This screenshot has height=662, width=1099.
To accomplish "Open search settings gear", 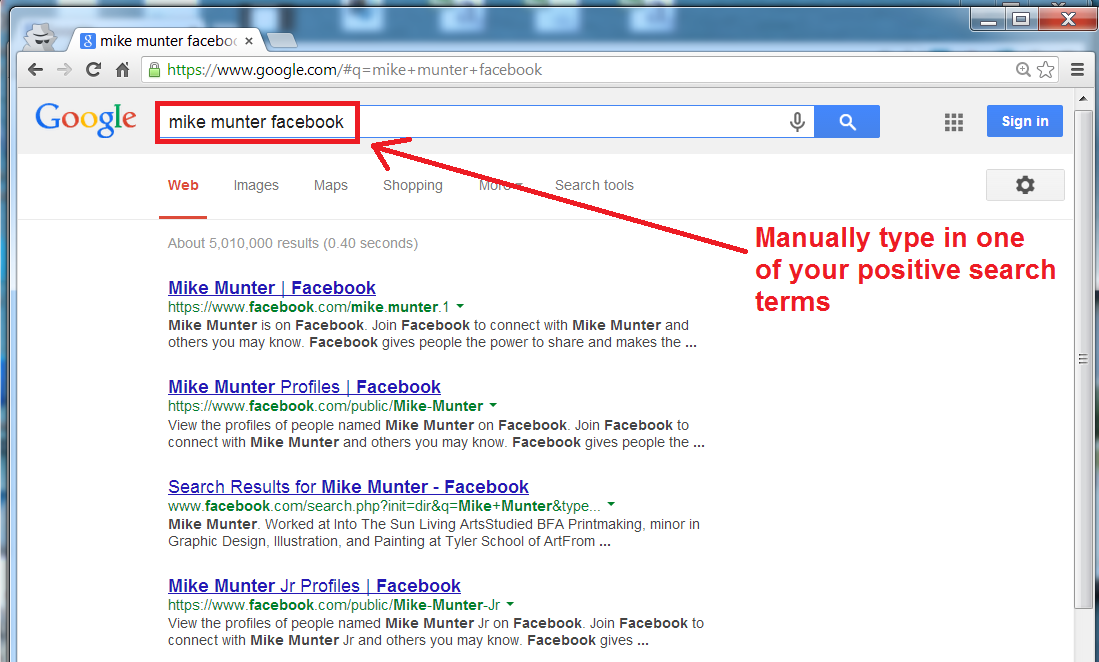I will coord(1025,185).
